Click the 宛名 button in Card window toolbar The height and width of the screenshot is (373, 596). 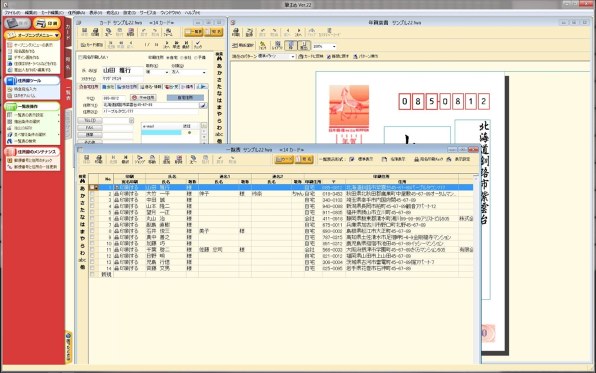coord(214,32)
